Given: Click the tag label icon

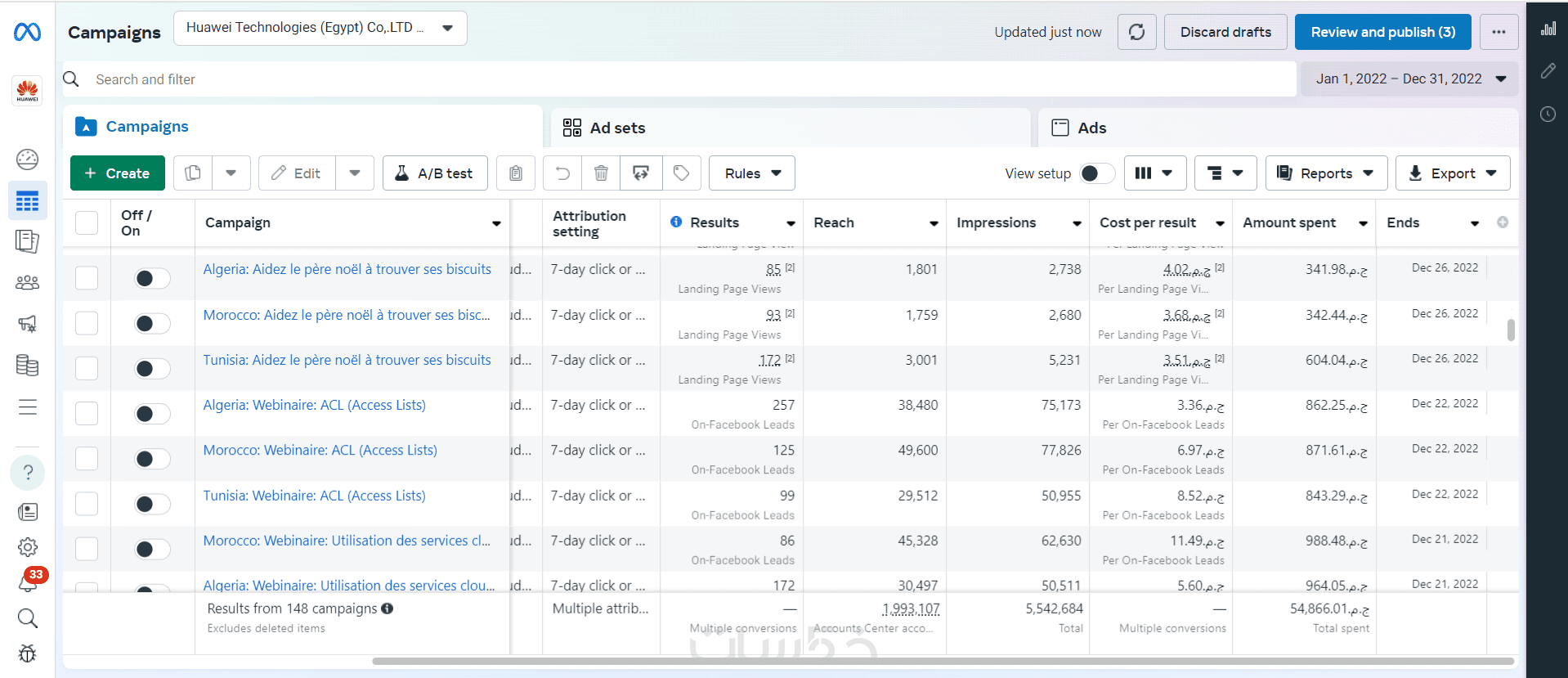Looking at the screenshot, I should 681,173.
